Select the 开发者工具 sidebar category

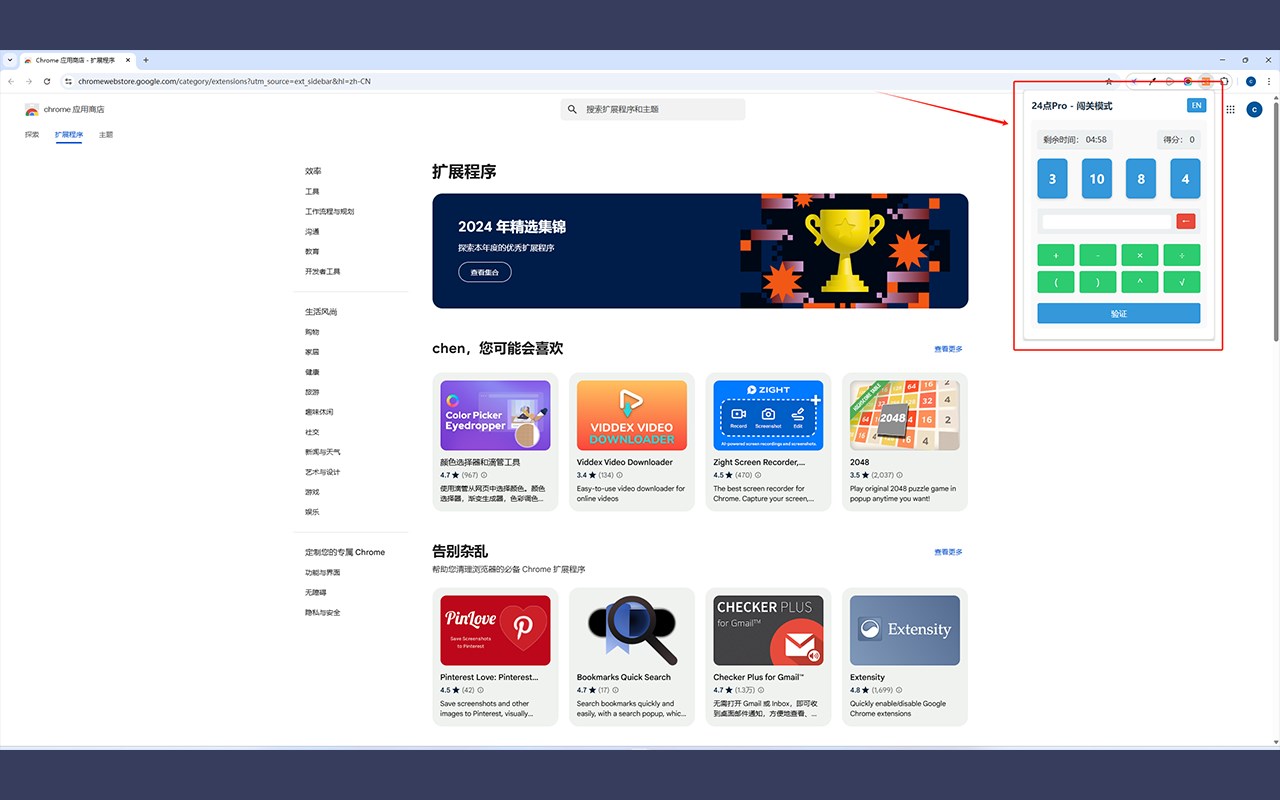click(322, 271)
